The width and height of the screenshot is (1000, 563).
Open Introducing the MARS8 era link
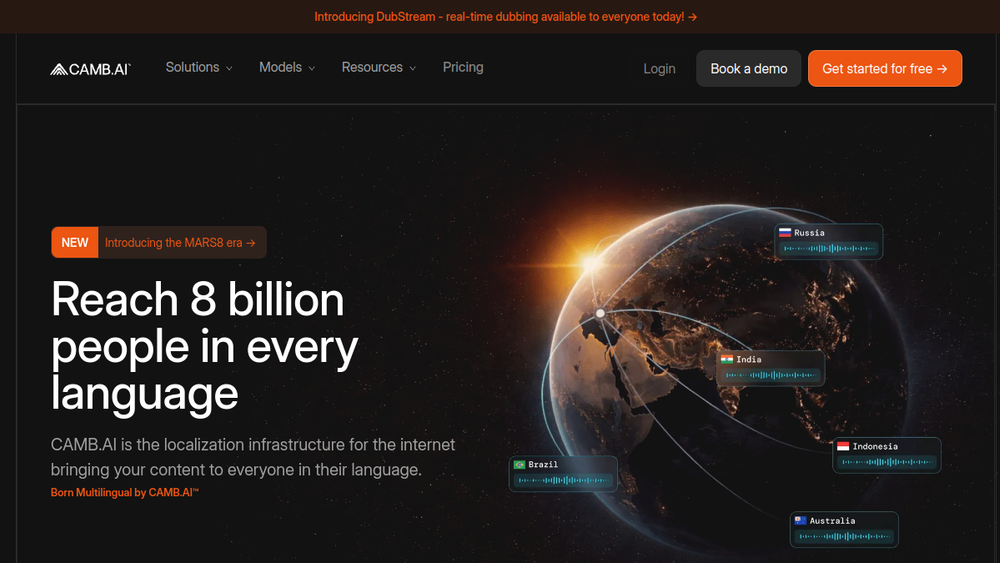180,243
